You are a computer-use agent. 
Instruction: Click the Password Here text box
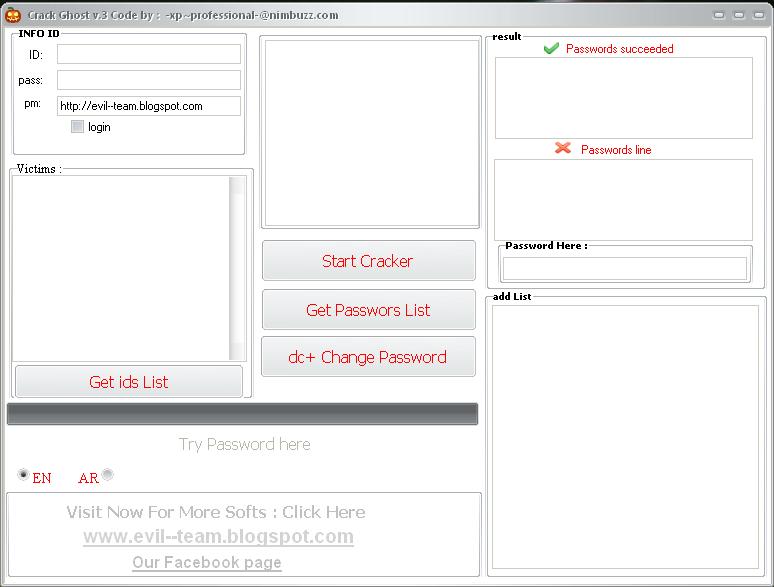point(624,268)
